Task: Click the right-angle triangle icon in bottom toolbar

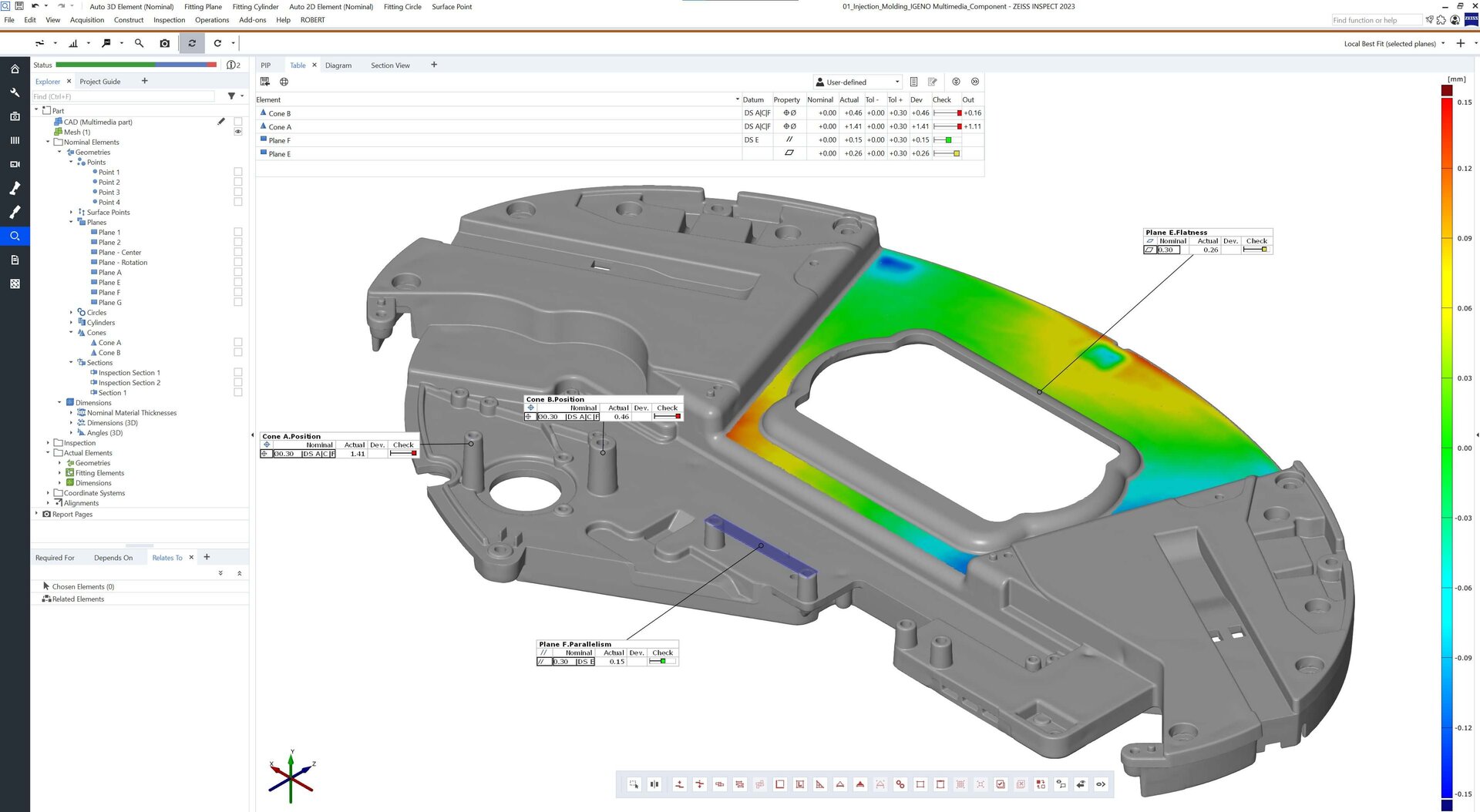Action: coord(820,784)
